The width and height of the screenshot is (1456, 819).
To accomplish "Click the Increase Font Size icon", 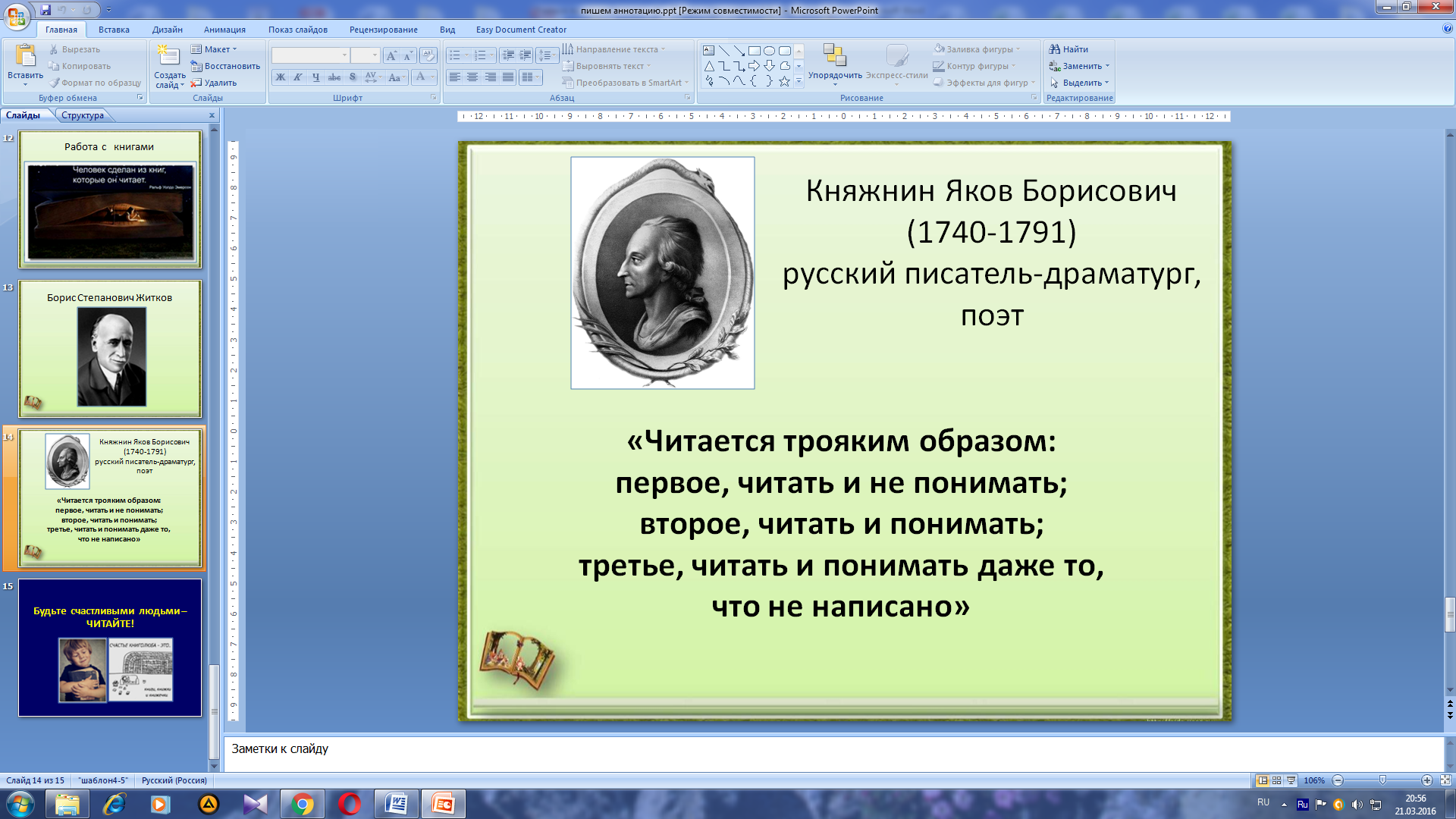I will coord(391,55).
